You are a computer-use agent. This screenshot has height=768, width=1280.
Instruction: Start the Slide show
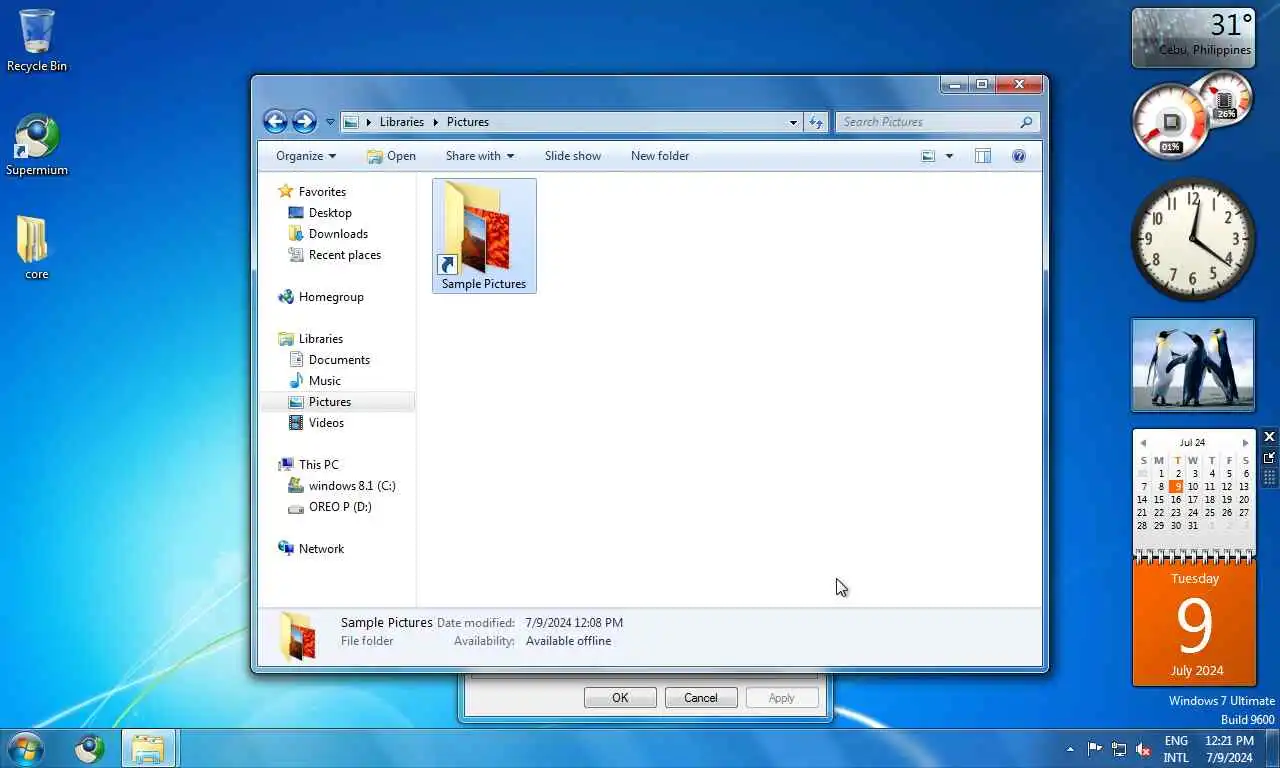[573, 156]
